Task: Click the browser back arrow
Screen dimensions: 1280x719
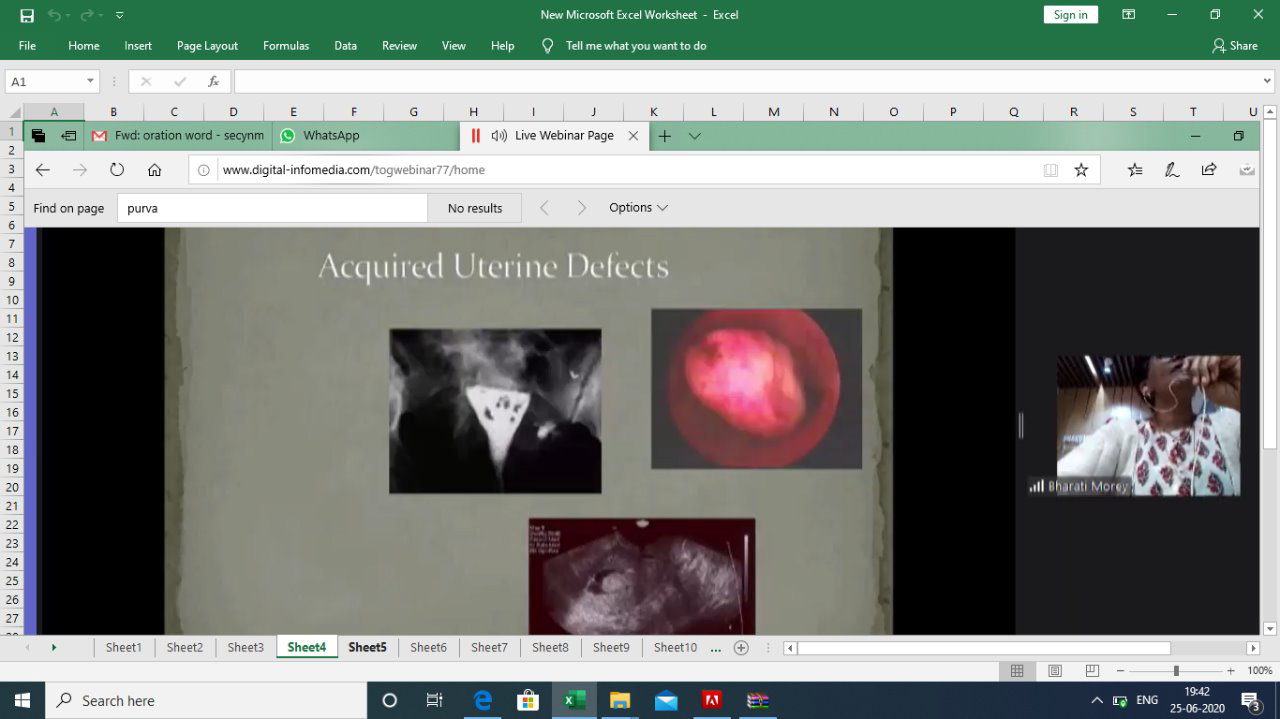Action: pyautogui.click(x=42, y=170)
